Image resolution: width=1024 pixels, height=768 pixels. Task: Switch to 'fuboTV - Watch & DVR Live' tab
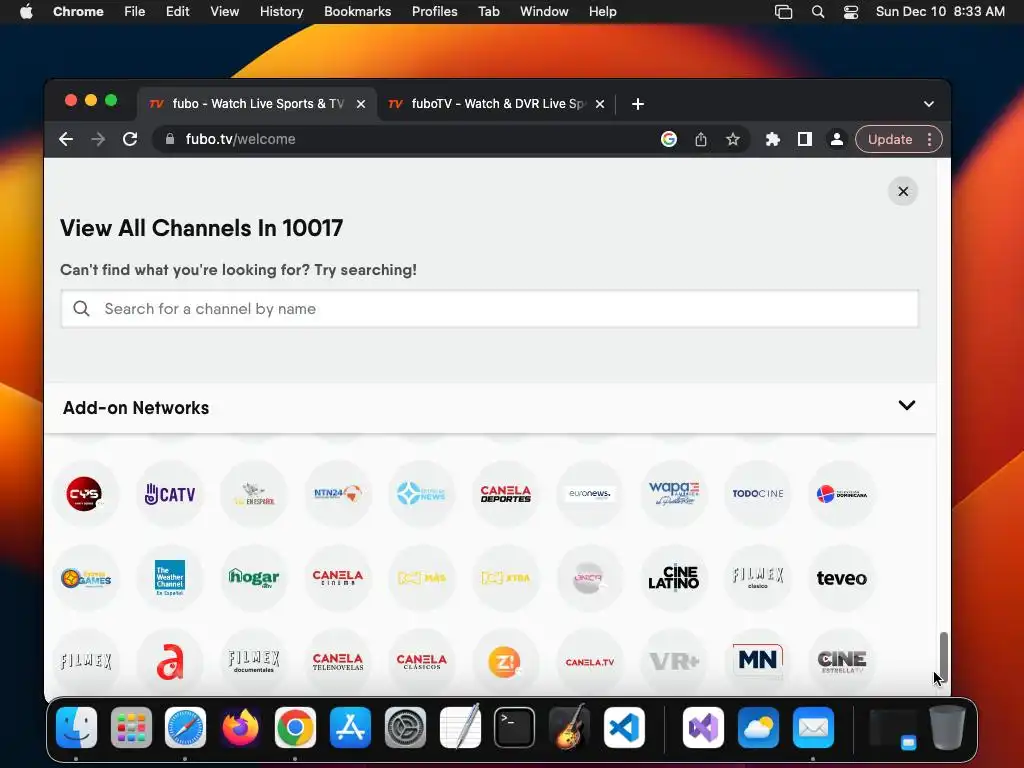tap(496, 104)
